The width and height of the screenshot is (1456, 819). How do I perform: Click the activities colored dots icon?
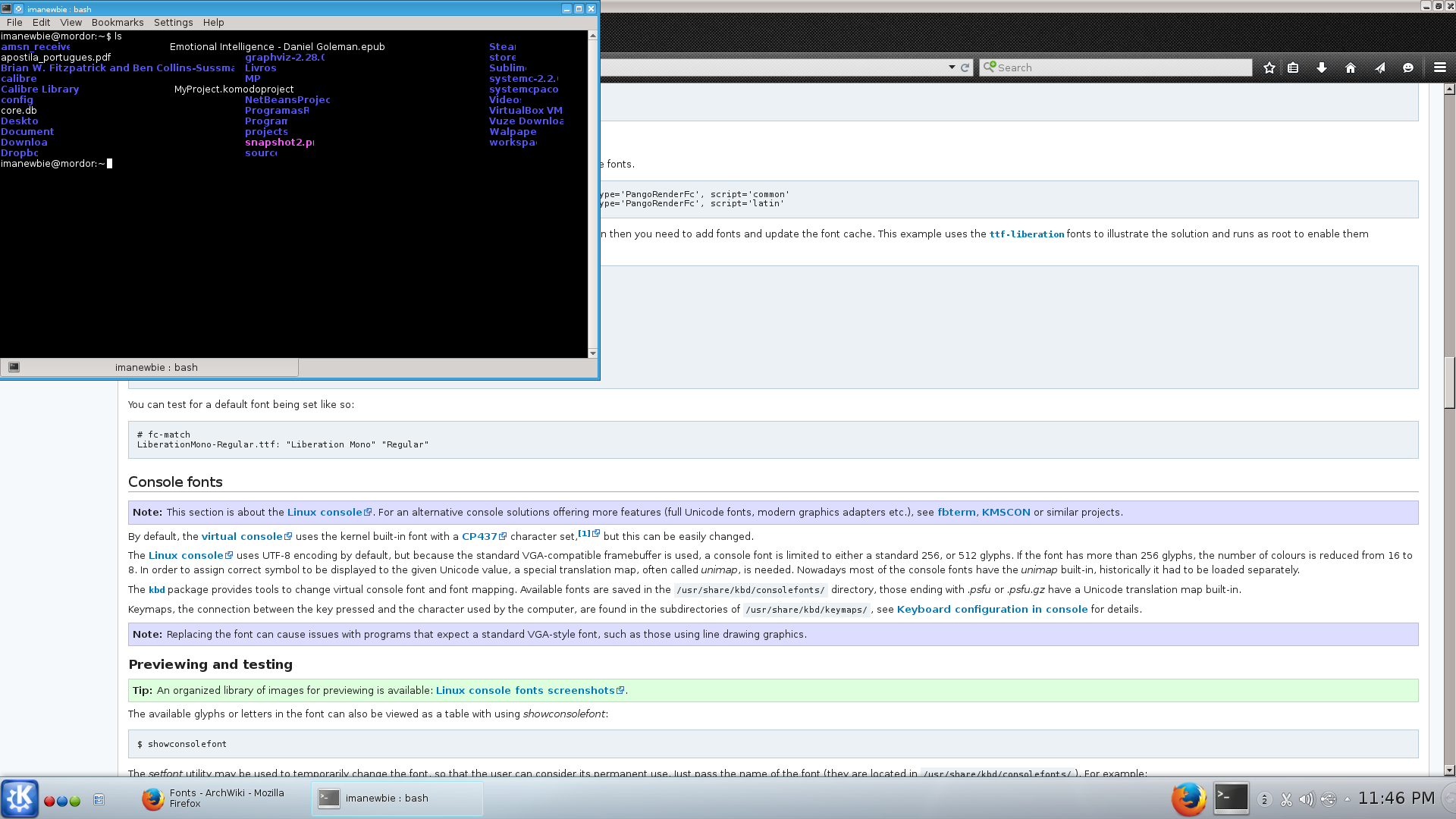pos(62,801)
